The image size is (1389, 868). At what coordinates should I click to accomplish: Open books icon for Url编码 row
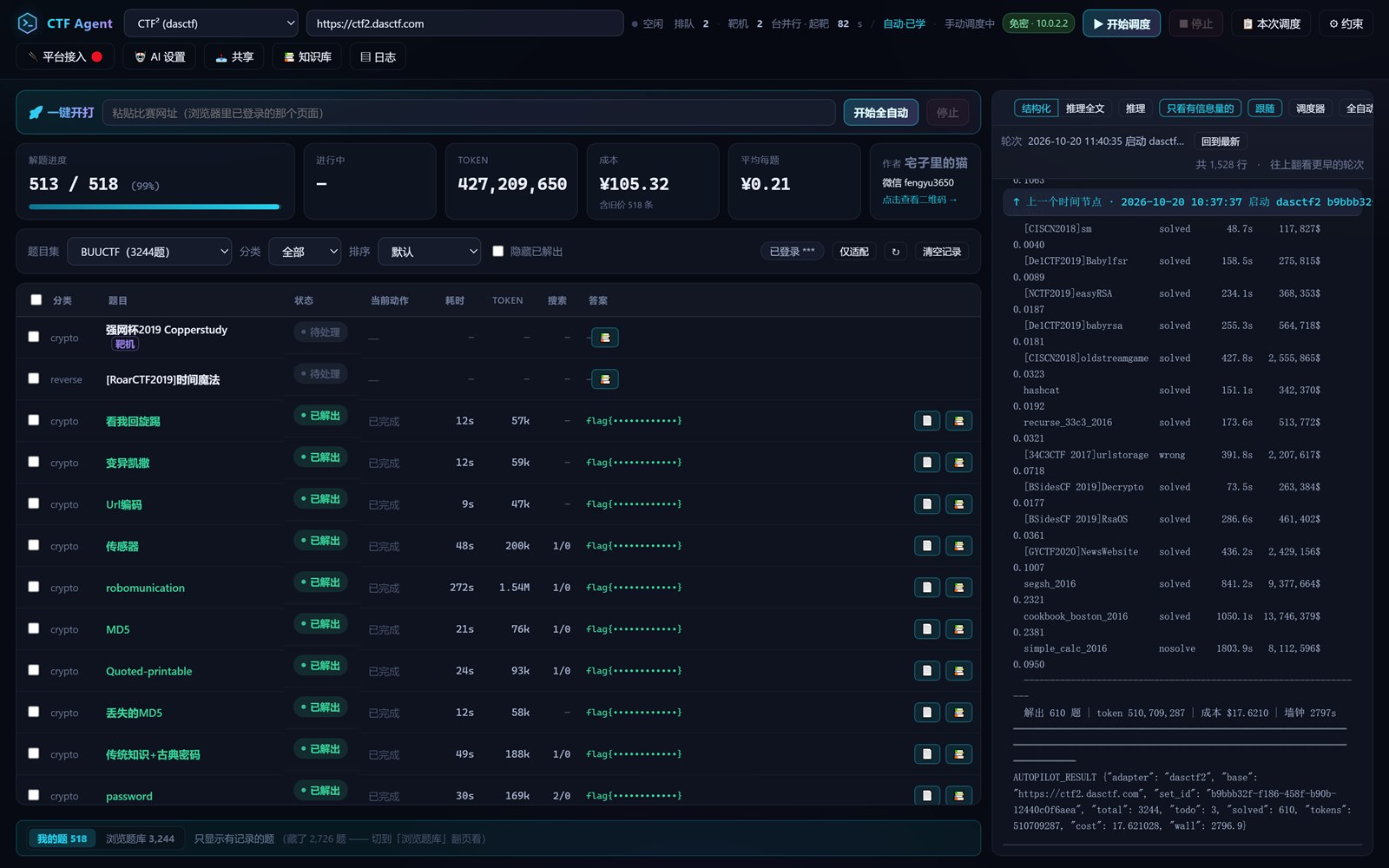958,503
